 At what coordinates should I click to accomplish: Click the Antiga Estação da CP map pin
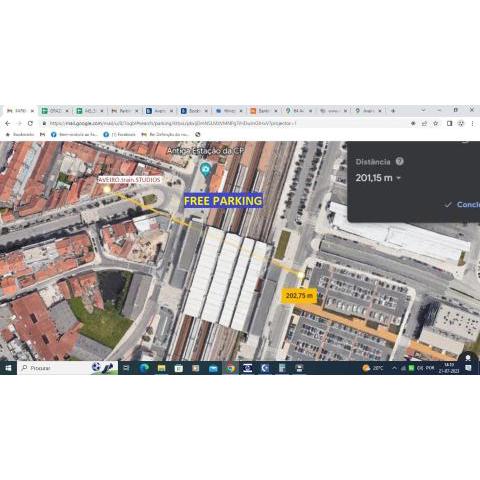pos(206,169)
